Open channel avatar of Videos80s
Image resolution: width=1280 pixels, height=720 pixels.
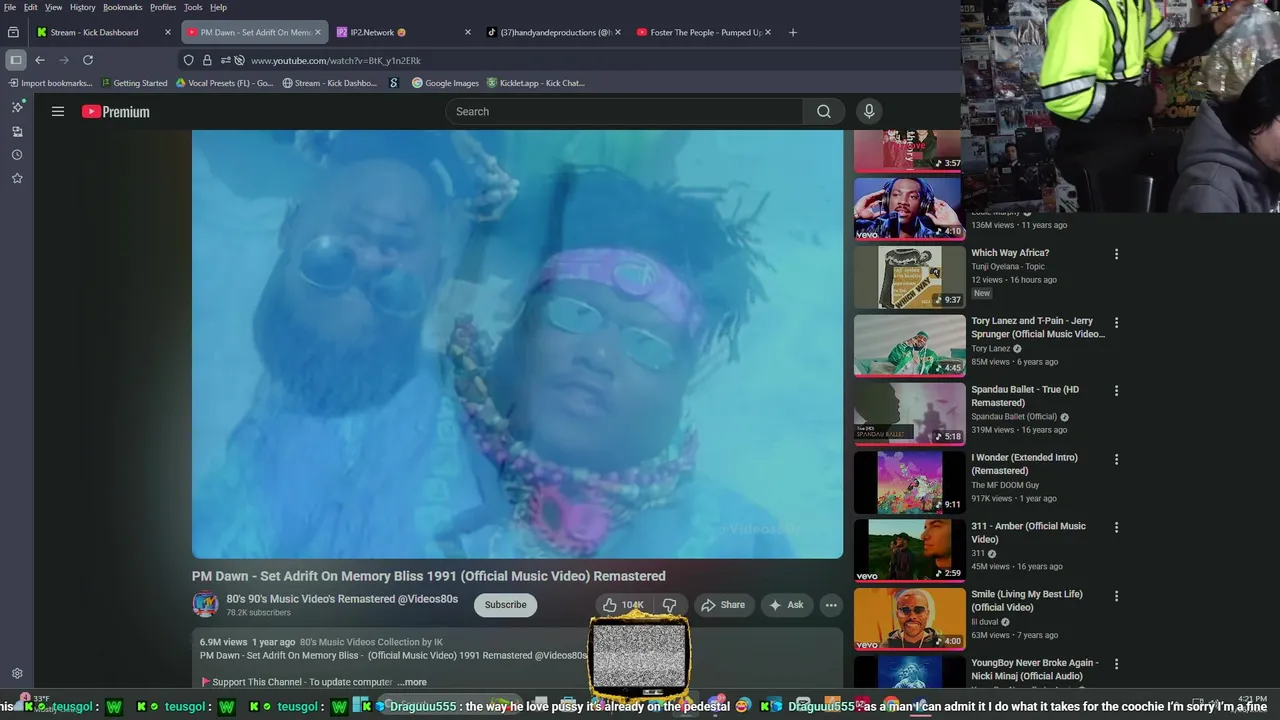[x=205, y=604]
